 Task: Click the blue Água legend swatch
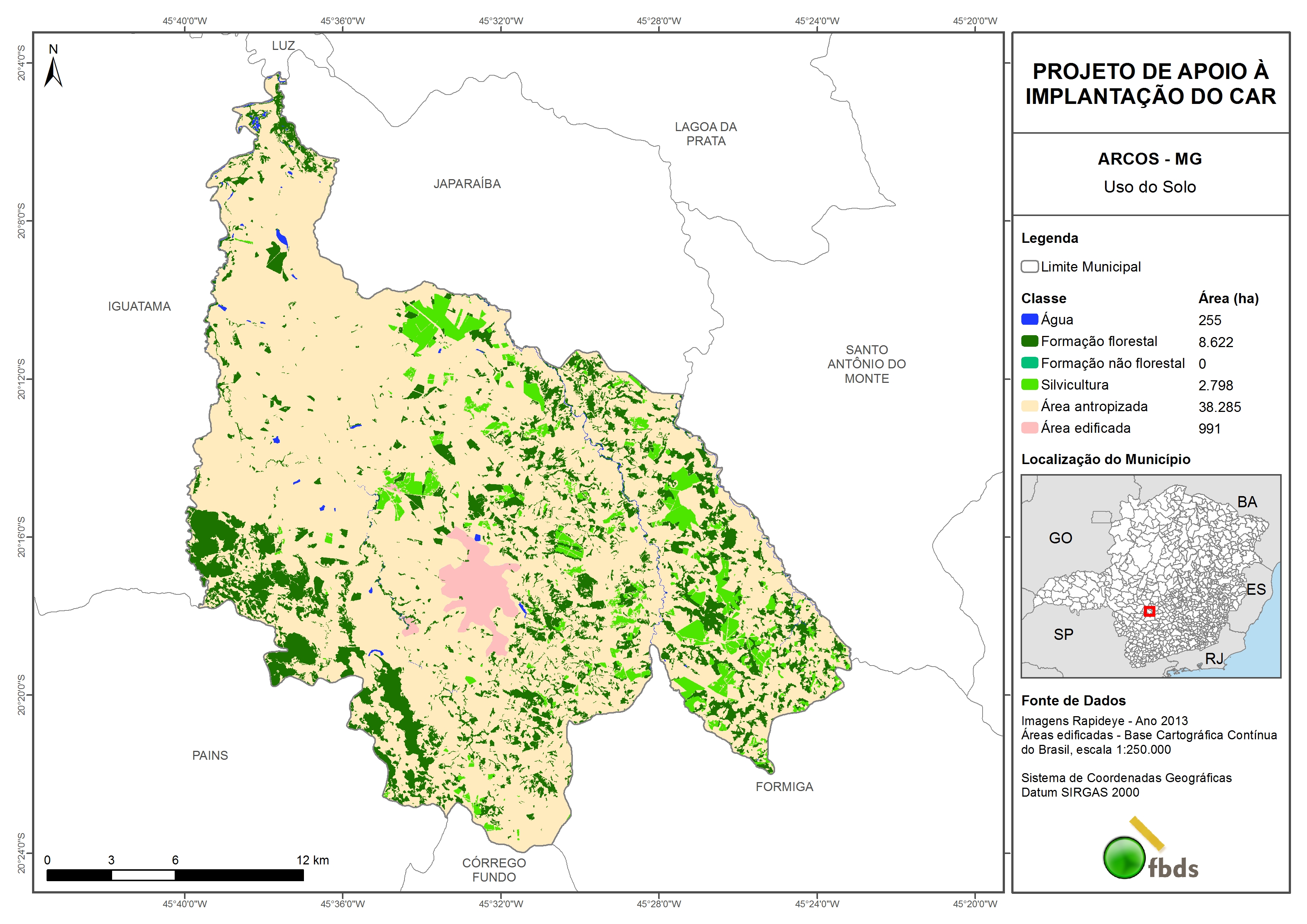click(1029, 320)
